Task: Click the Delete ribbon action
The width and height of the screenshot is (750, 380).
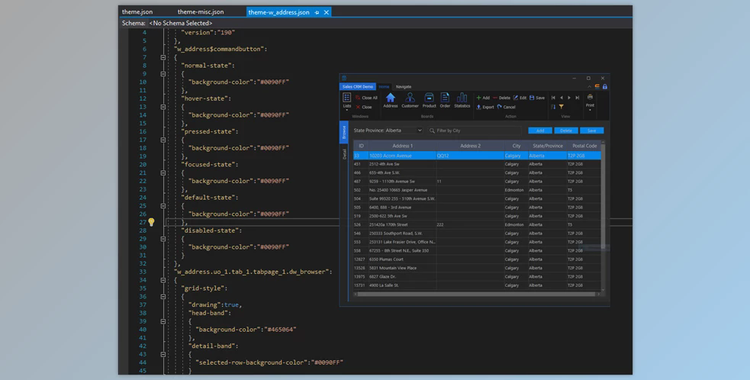Action: 501,98
